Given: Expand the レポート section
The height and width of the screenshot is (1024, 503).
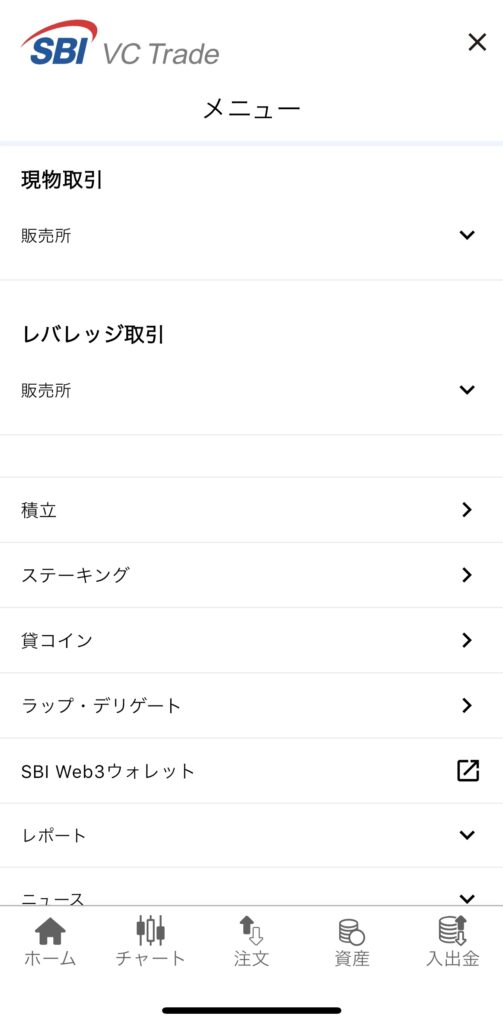Looking at the screenshot, I should point(252,835).
